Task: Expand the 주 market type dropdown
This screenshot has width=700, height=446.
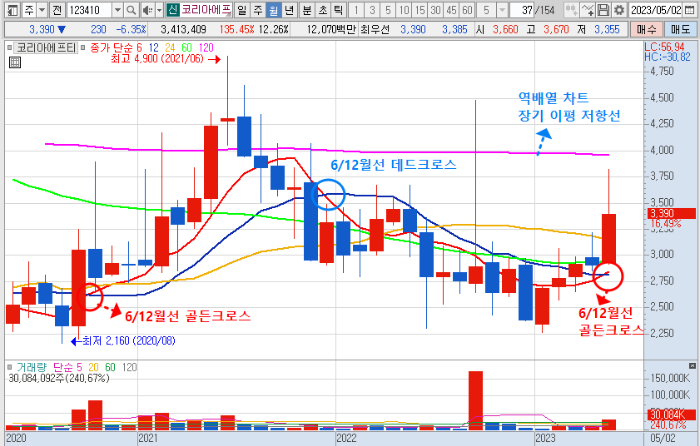Action: tap(42, 10)
